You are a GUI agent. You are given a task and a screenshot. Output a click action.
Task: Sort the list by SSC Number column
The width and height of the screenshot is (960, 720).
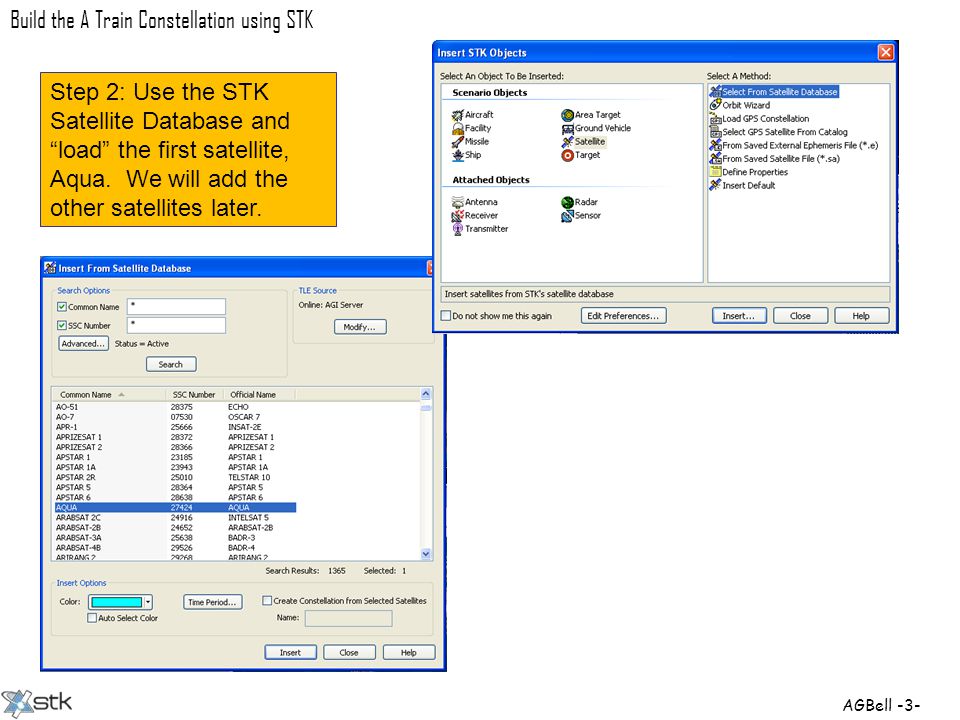pos(194,395)
